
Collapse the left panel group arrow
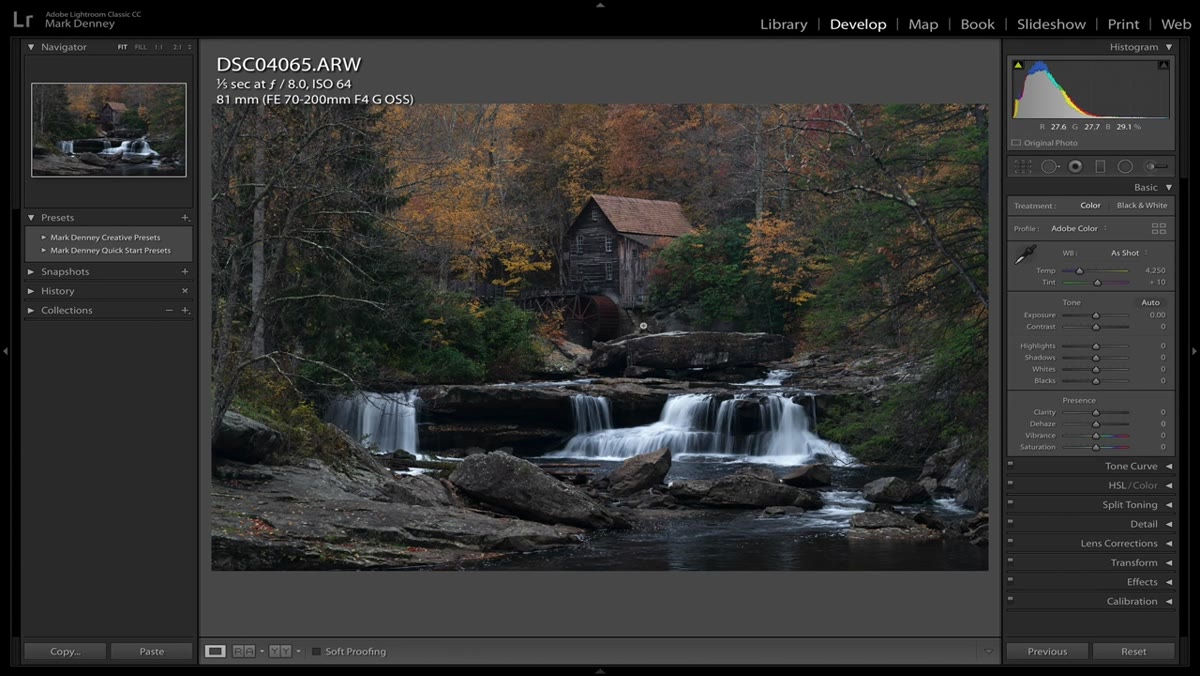tap(5, 351)
